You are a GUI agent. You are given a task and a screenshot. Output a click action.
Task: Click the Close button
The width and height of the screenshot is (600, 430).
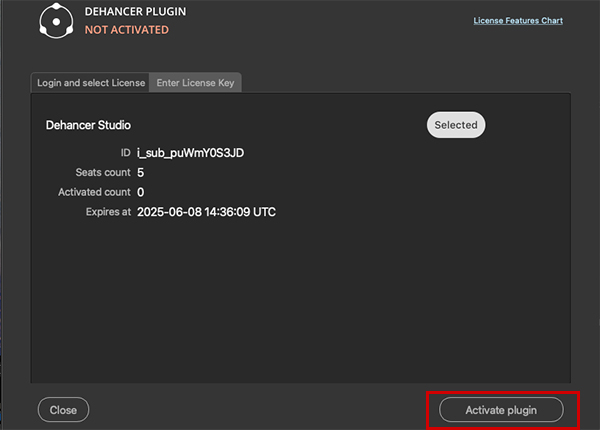pos(63,410)
